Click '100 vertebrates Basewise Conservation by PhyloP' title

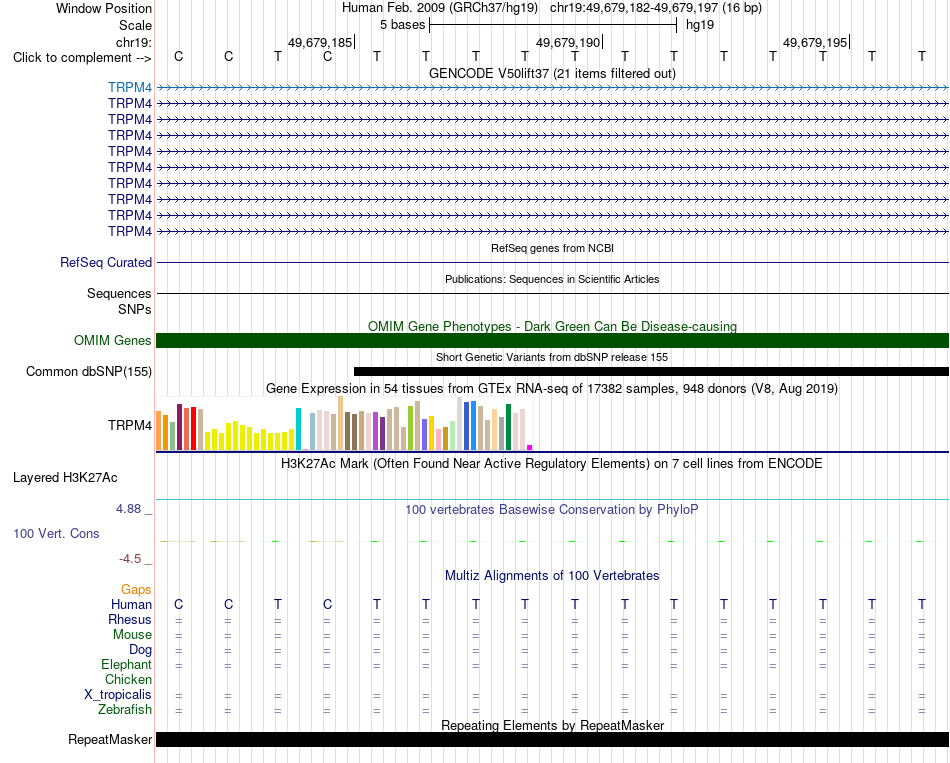tap(552, 510)
